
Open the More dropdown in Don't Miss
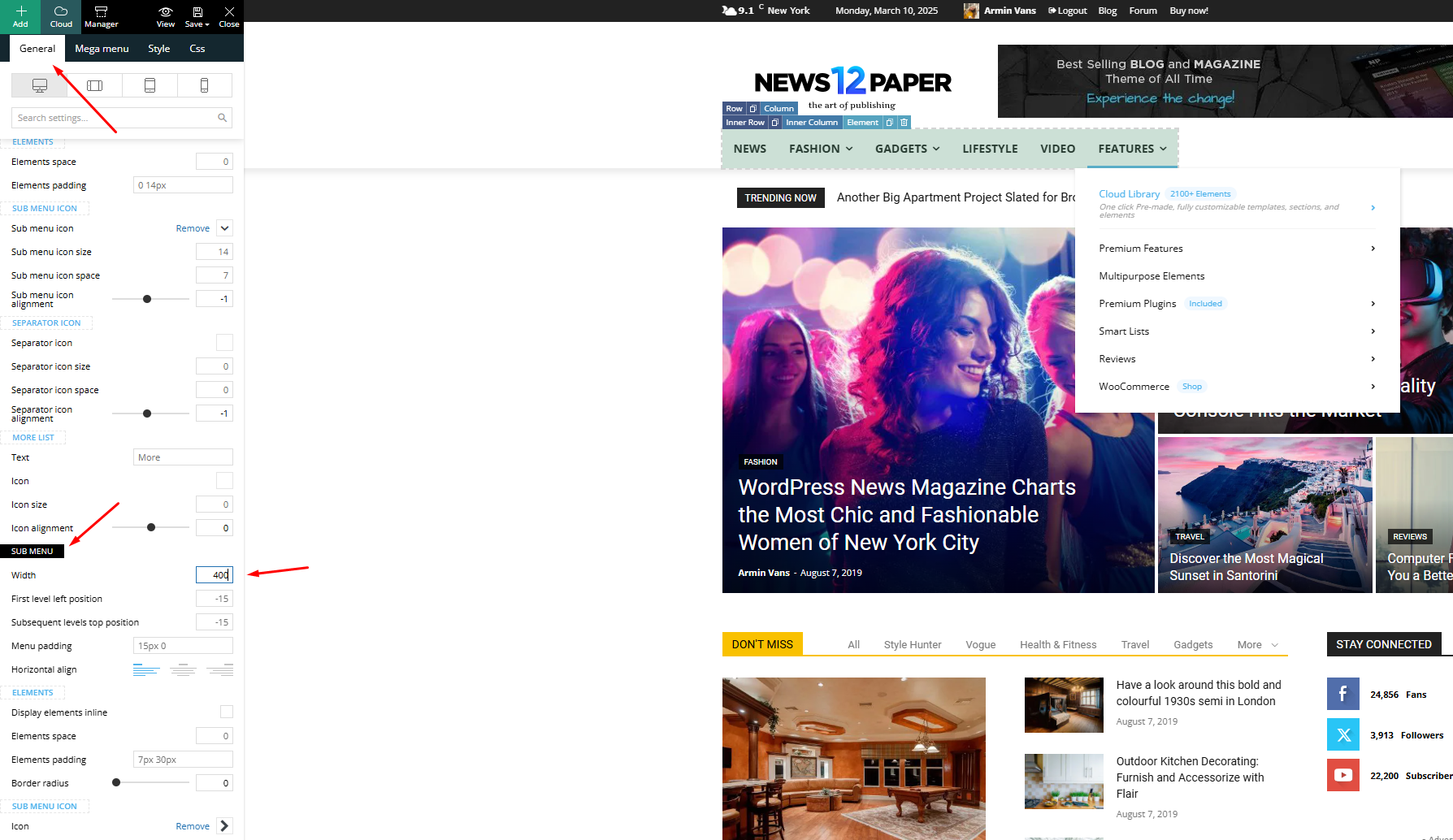[1257, 644]
